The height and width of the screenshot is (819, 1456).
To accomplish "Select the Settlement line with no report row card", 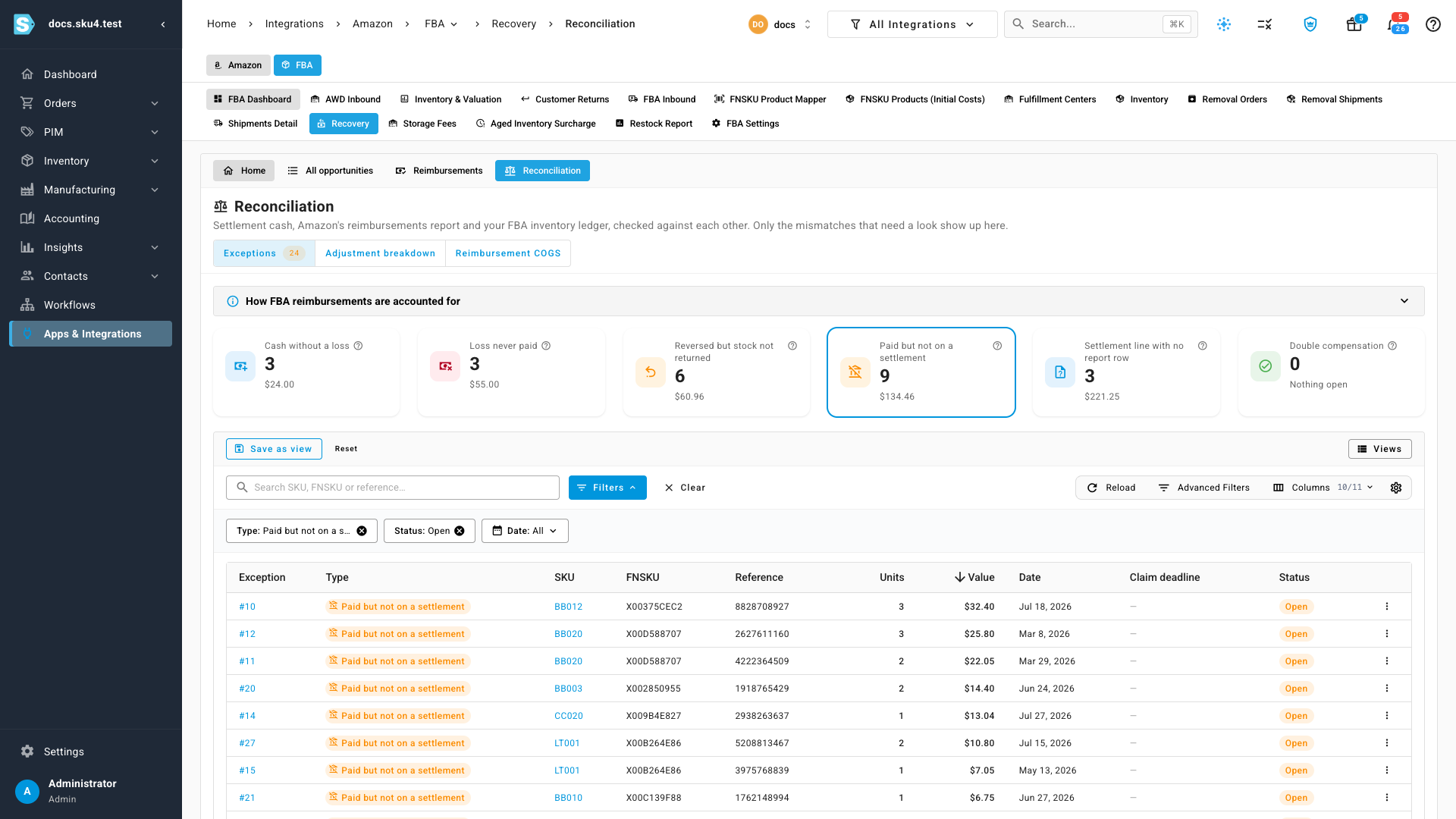I will pyautogui.click(x=1126, y=372).
